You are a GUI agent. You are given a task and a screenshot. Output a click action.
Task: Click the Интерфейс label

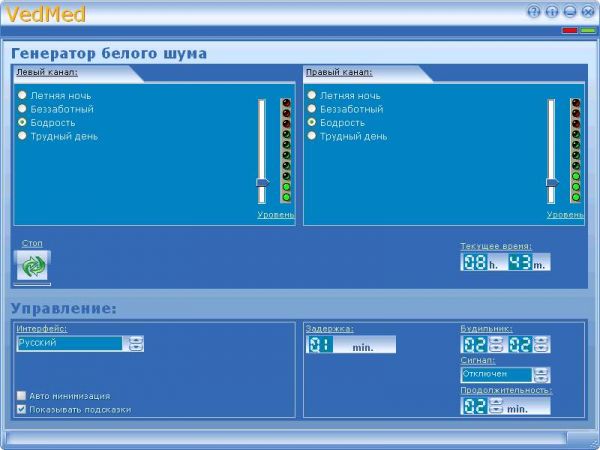click(41, 329)
